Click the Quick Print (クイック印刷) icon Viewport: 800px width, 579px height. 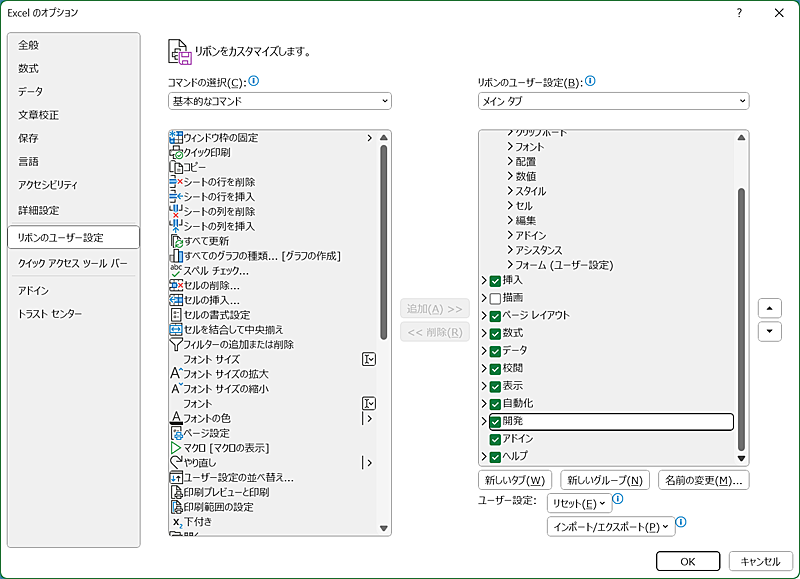point(176,153)
